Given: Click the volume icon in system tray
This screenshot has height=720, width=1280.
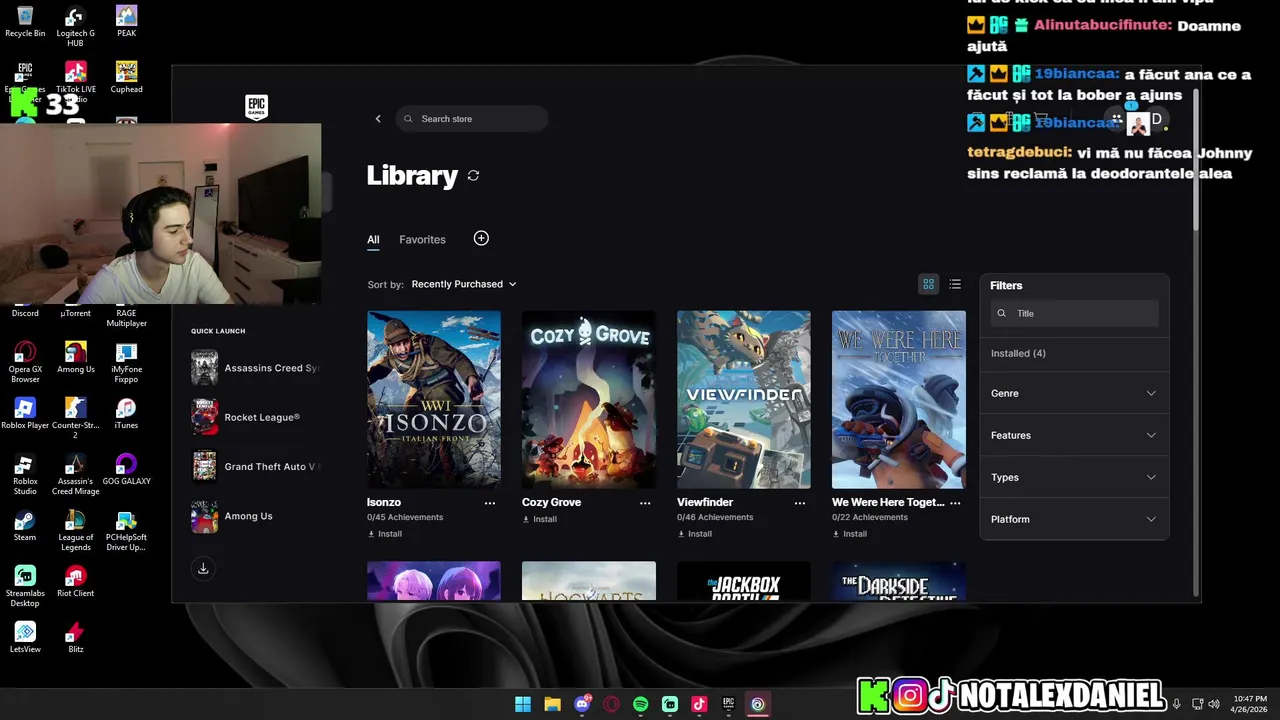Looking at the screenshot, I should [1214, 704].
